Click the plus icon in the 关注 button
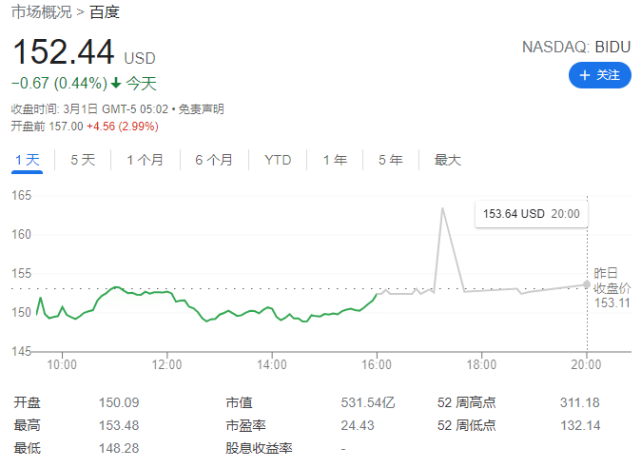This screenshot has height=468, width=641. click(x=585, y=75)
